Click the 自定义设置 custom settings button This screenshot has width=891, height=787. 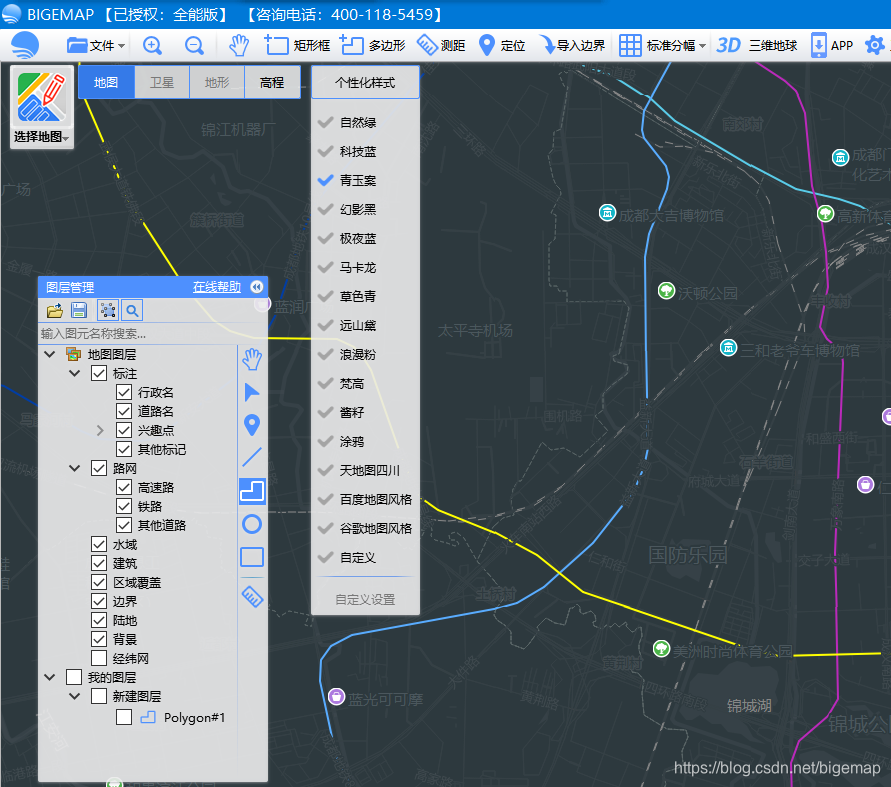365,599
